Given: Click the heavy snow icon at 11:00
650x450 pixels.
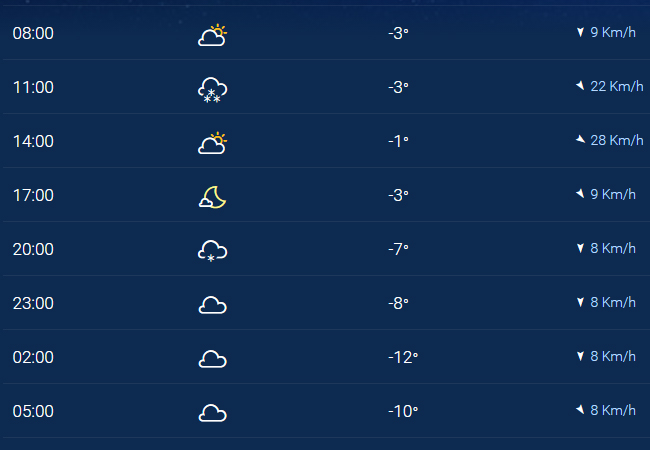Looking at the screenshot, I should [213, 90].
